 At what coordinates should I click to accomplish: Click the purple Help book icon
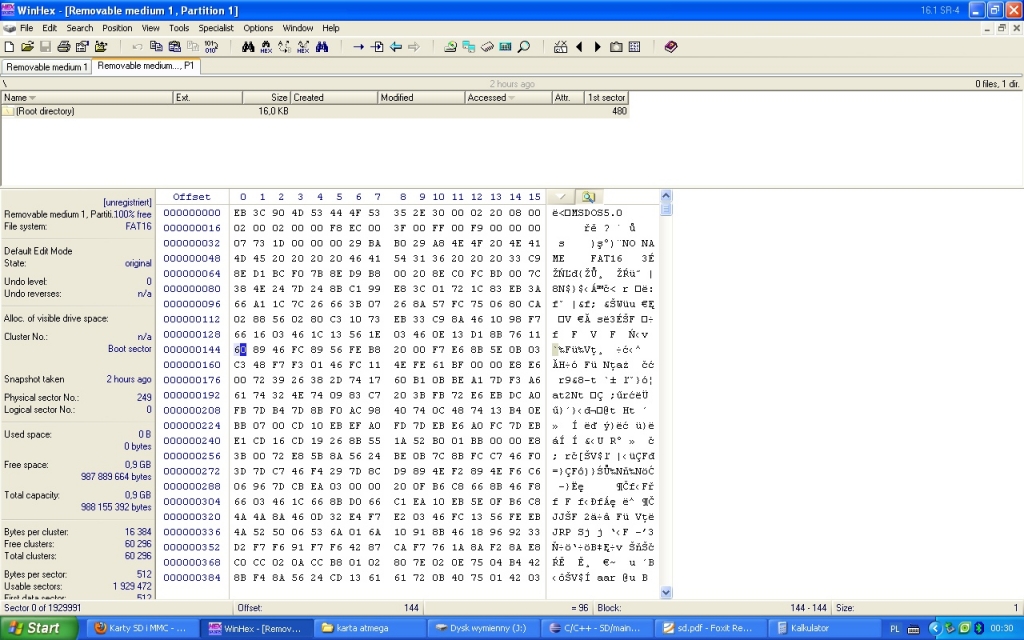[x=671, y=46]
